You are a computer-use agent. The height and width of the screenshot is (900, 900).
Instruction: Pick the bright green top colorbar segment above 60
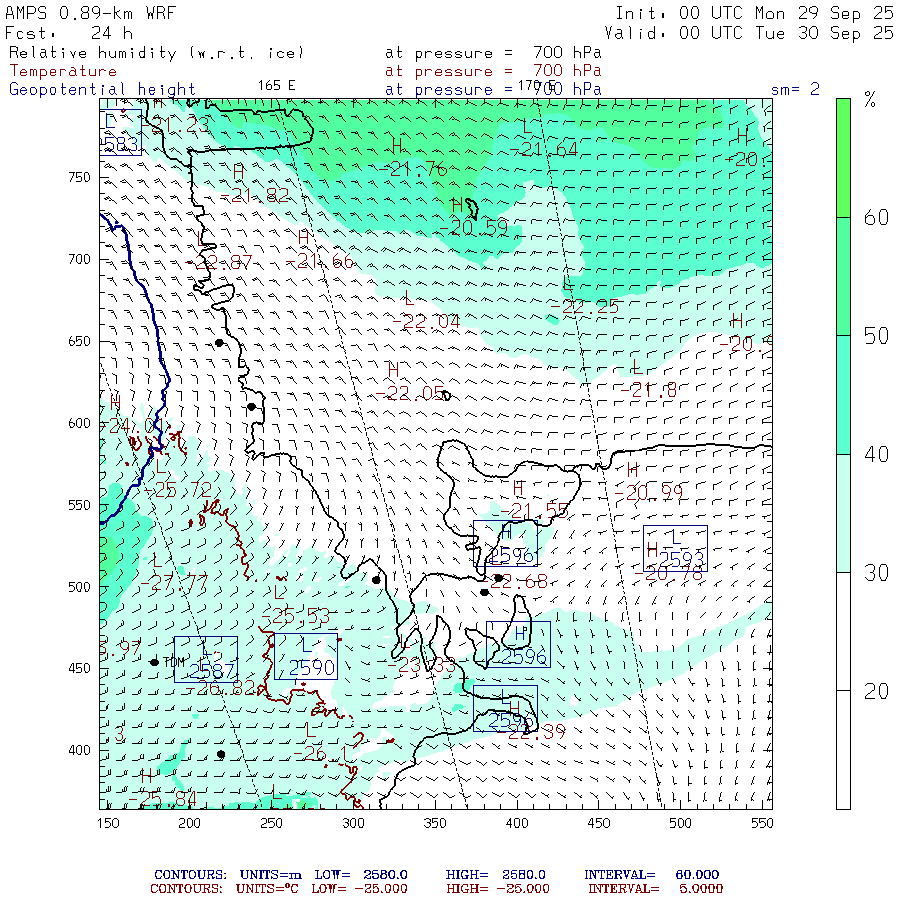(843, 158)
